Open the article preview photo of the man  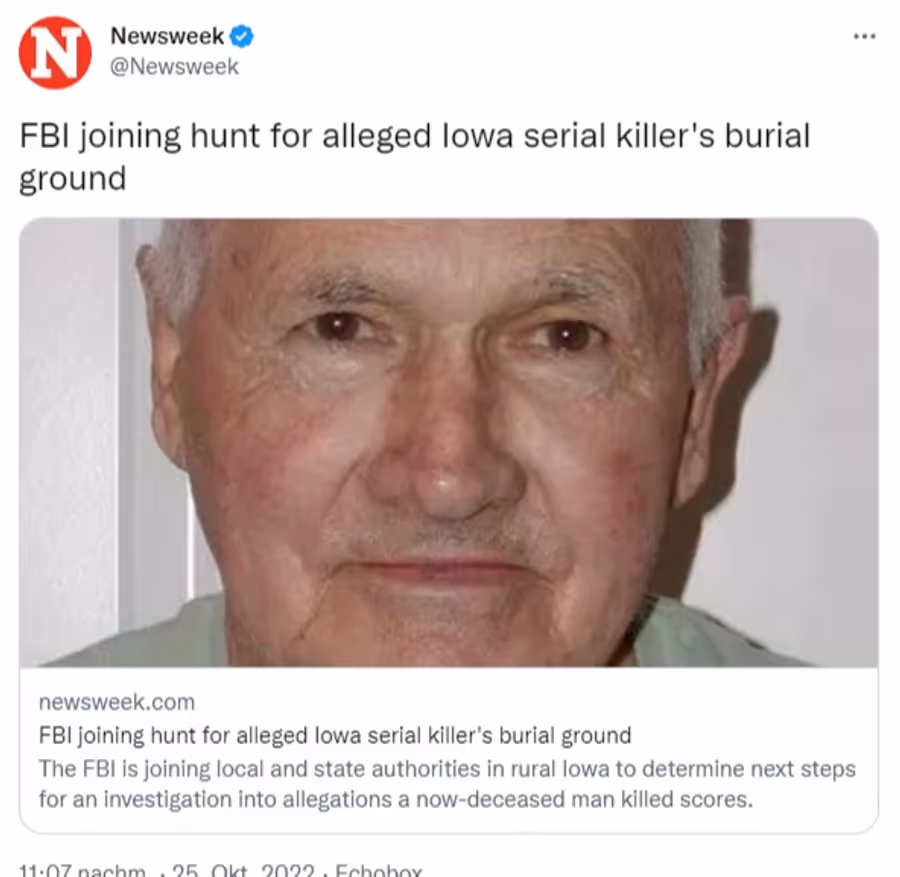pyautogui.click(x=449, y=443)
